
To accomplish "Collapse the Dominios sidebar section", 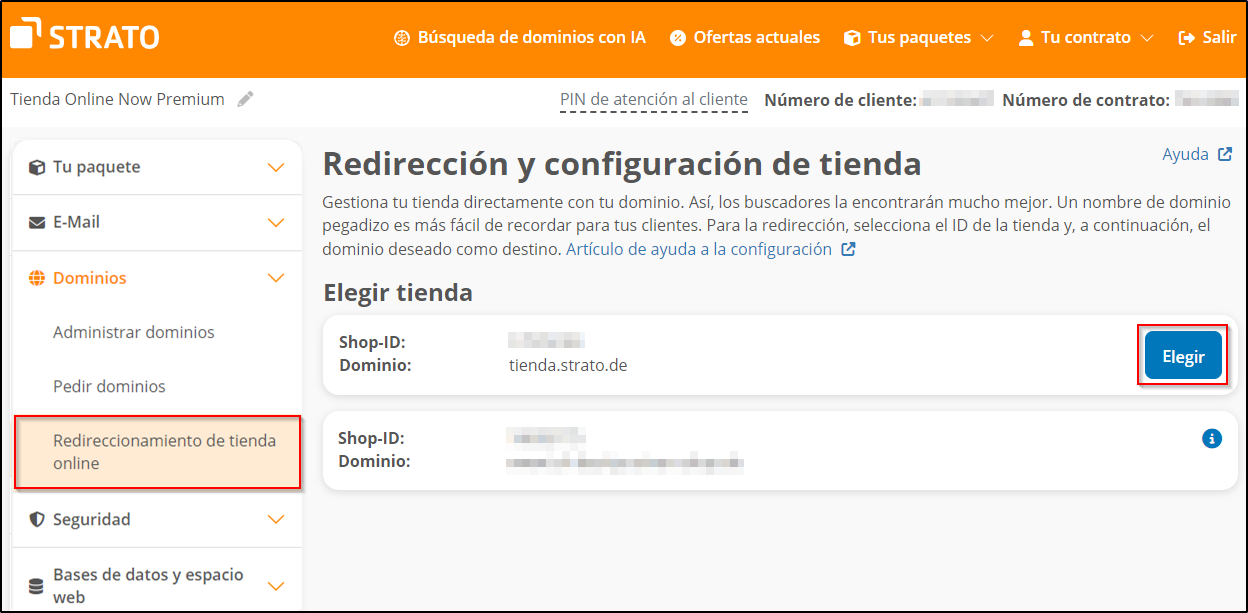I will tap(276, 278).
